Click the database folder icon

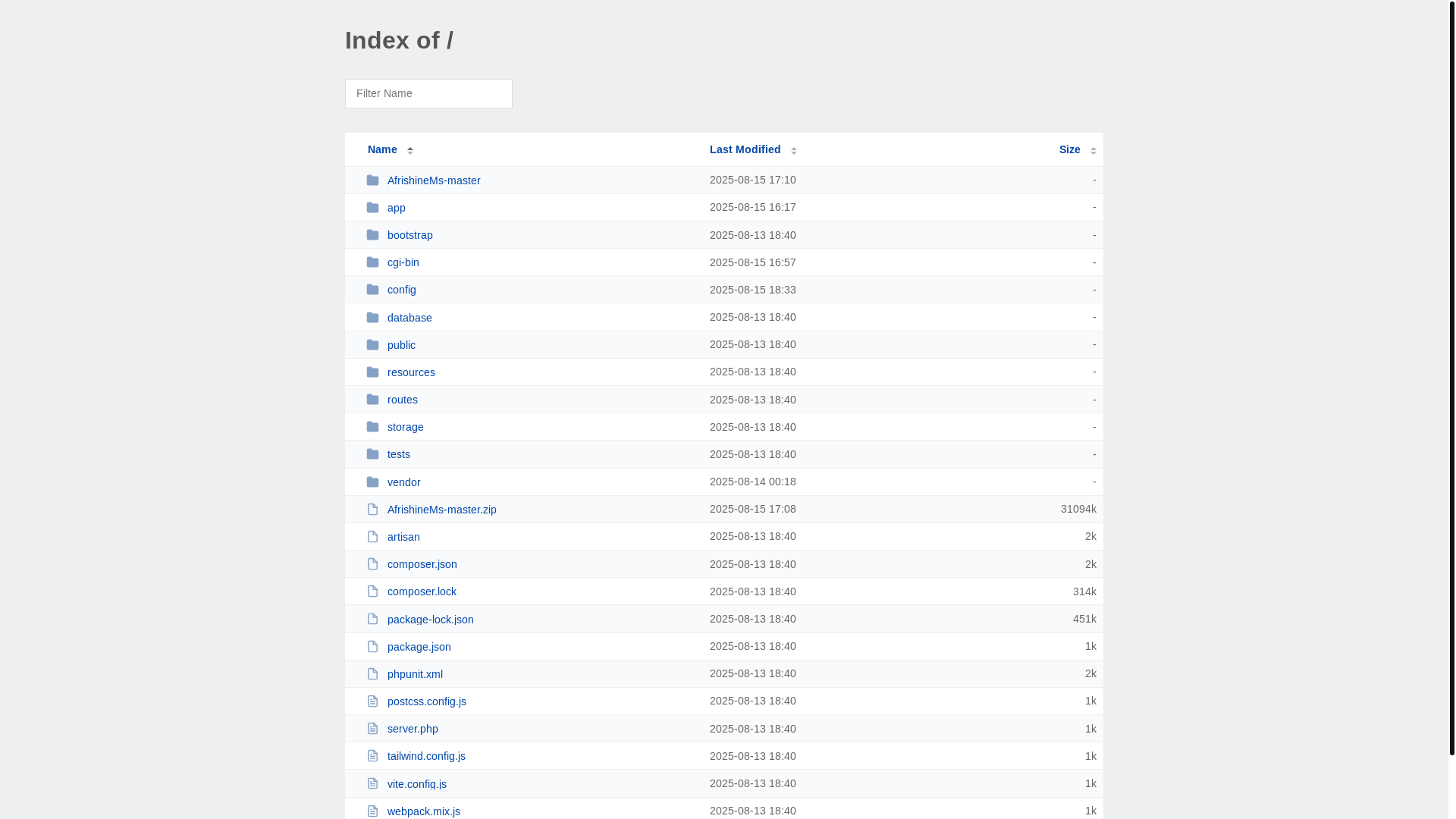tap(372, 318)
